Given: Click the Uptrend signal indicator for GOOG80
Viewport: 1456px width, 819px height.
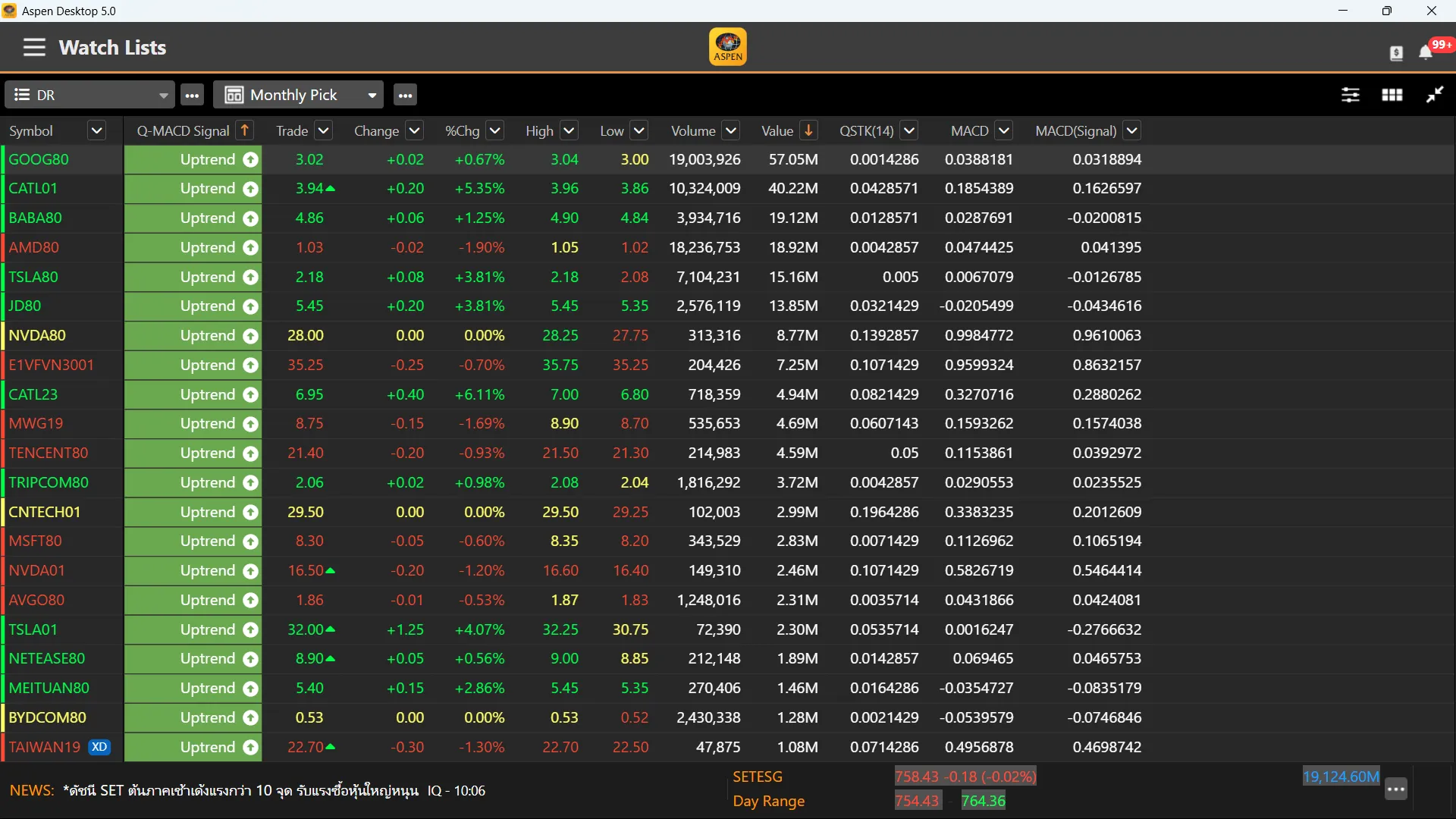Looking at the screenshot, I should pyautogui.click(x=251, y=160).
